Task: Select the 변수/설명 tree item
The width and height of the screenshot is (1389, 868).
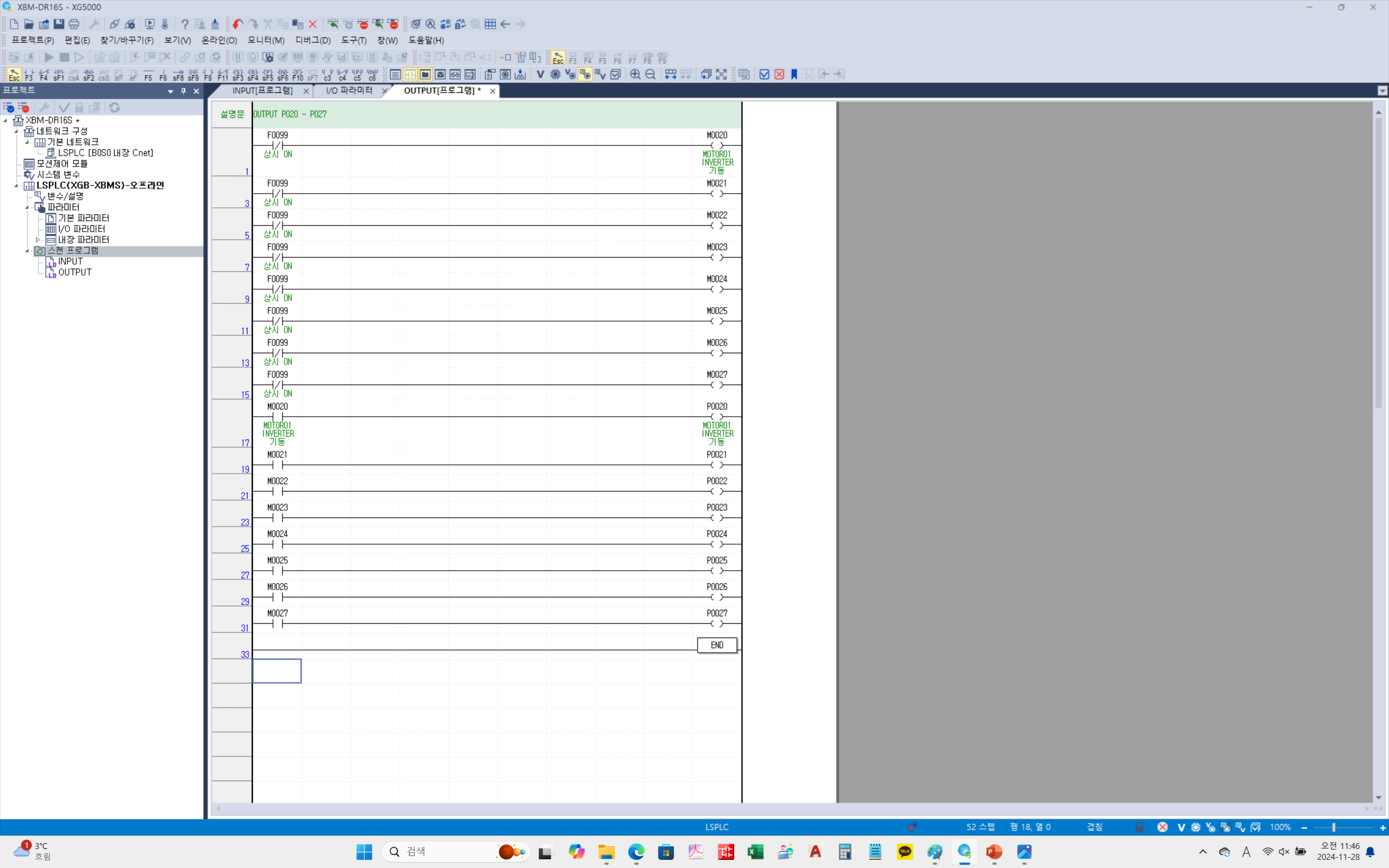Action: click(x=66, y=196)
